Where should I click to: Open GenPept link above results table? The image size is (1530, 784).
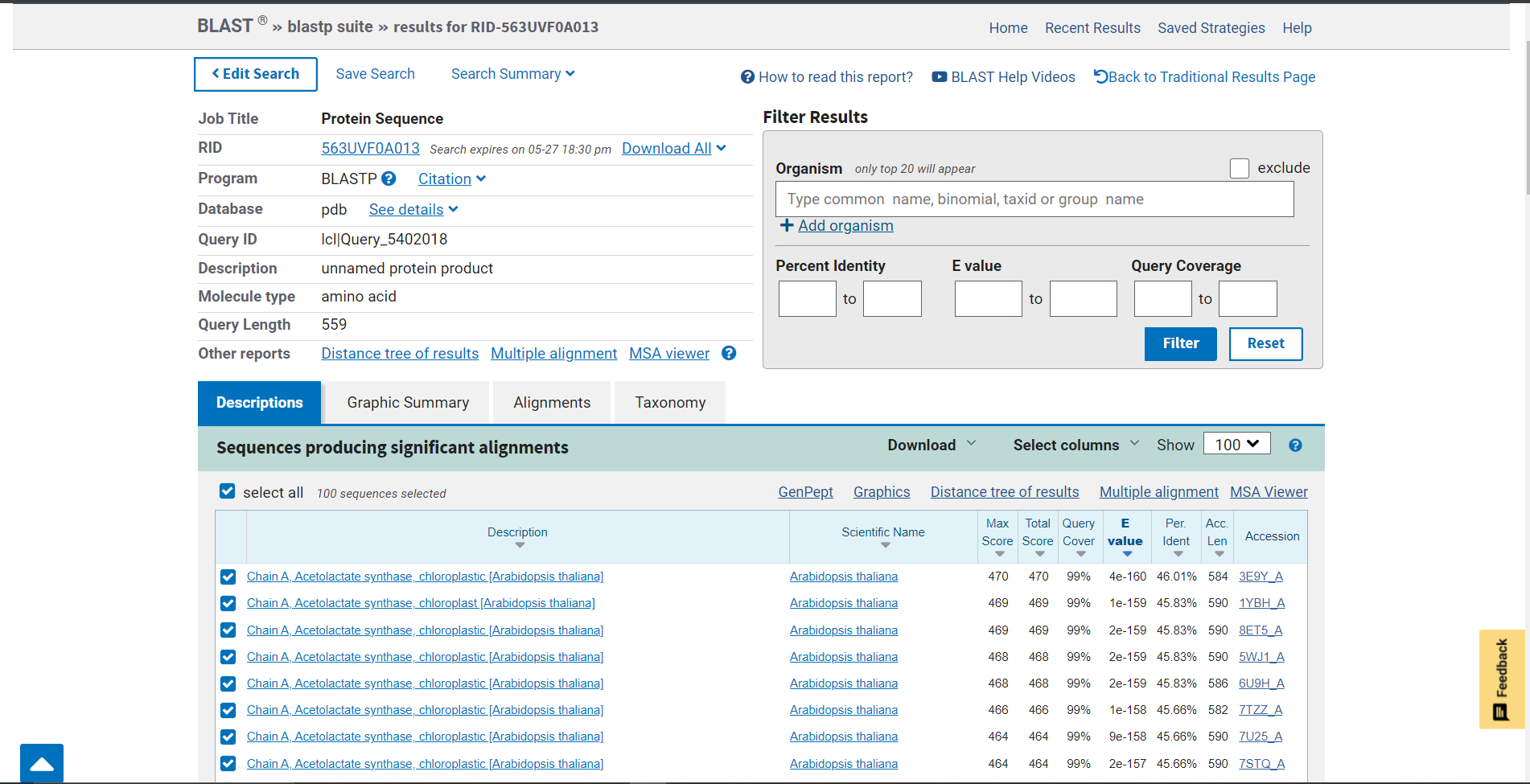(x=805, y=492)
